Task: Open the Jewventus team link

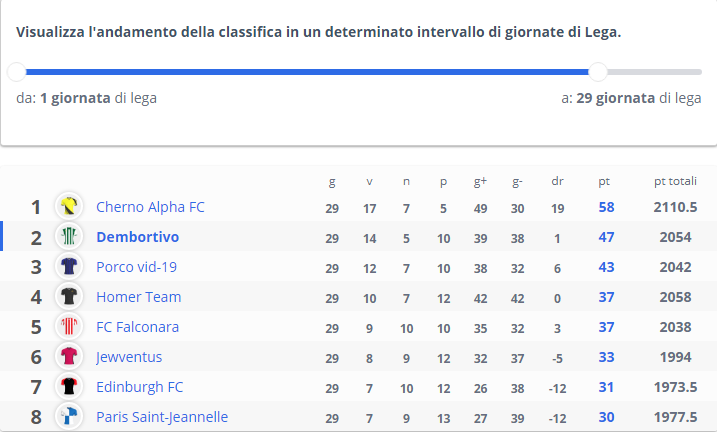Action: pos(129,357)
